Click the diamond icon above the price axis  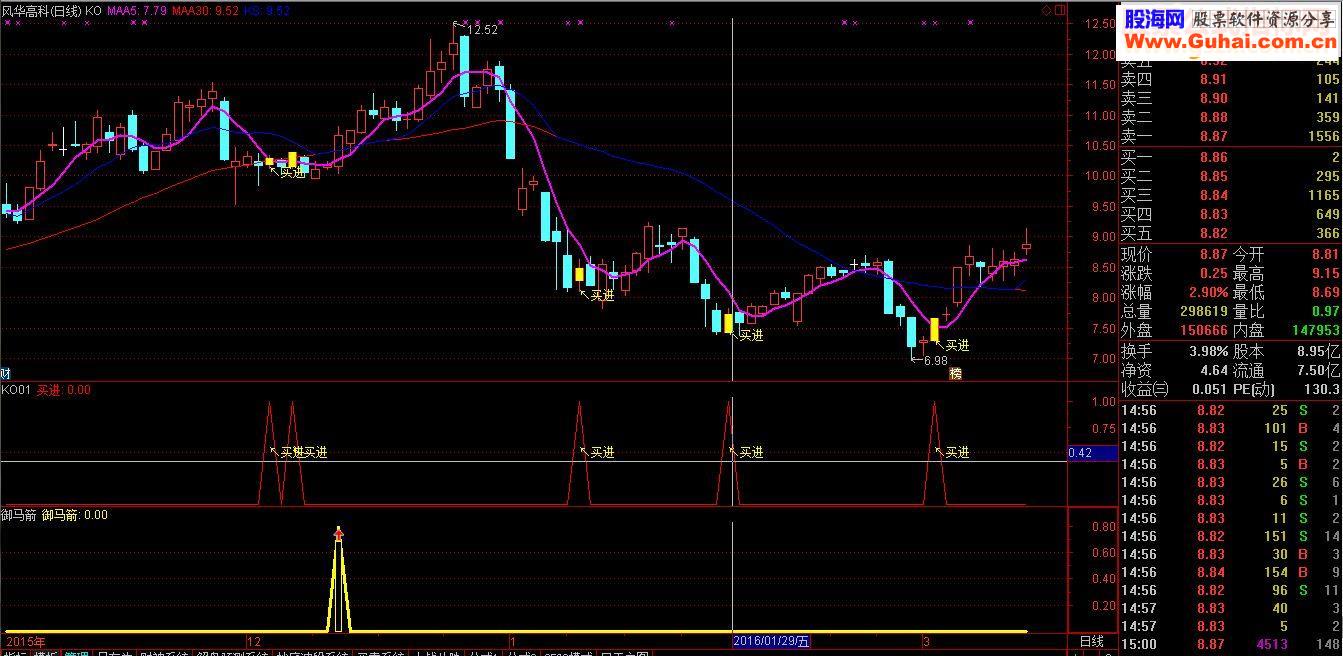tap(1046, 10)
